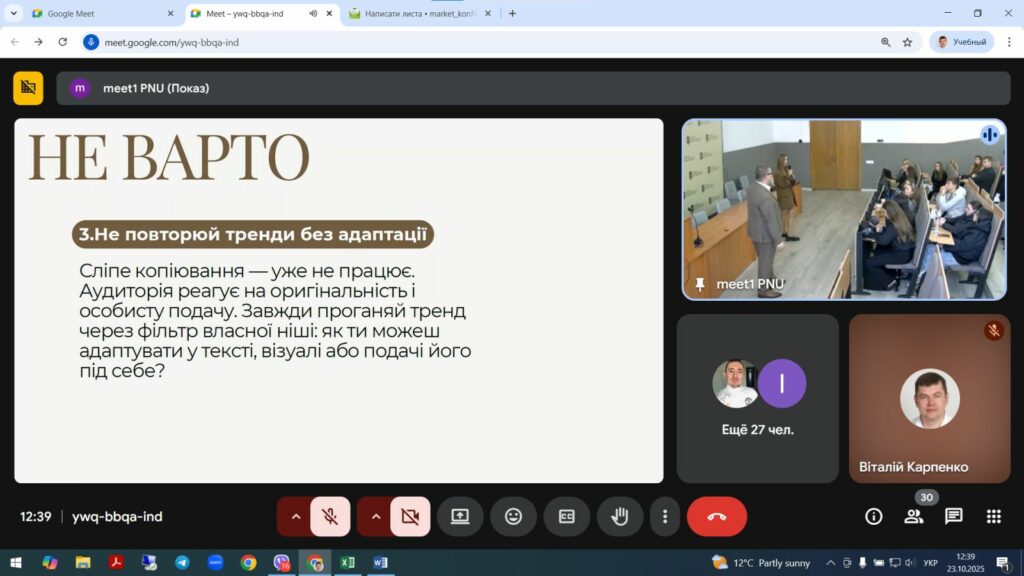Expand audio settings arrow beside microphone
The width and height of the screenshot is (1024, 576).
coord(296,516)
